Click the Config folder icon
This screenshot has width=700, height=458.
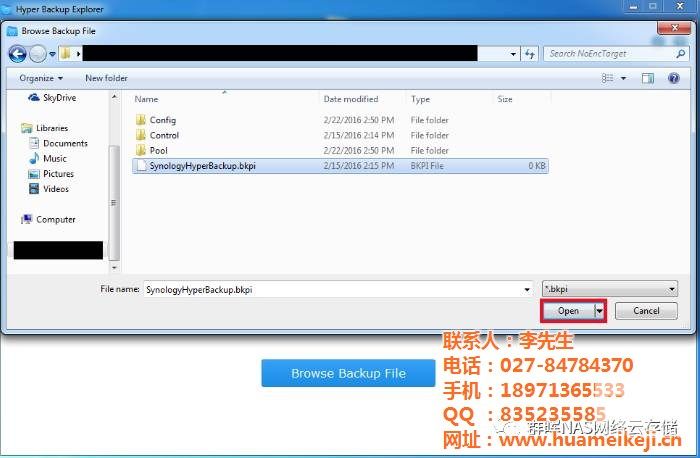(141, 120)
